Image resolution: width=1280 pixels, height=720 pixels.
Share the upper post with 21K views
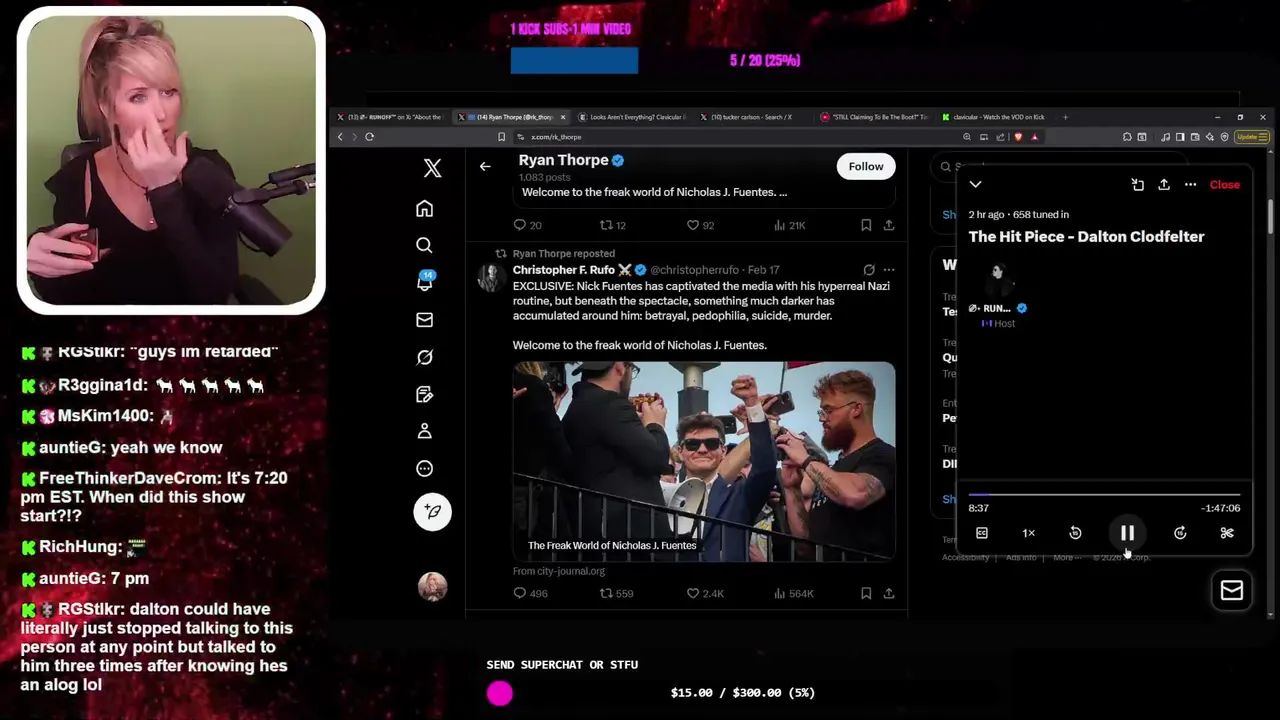(x=888, y=225)
